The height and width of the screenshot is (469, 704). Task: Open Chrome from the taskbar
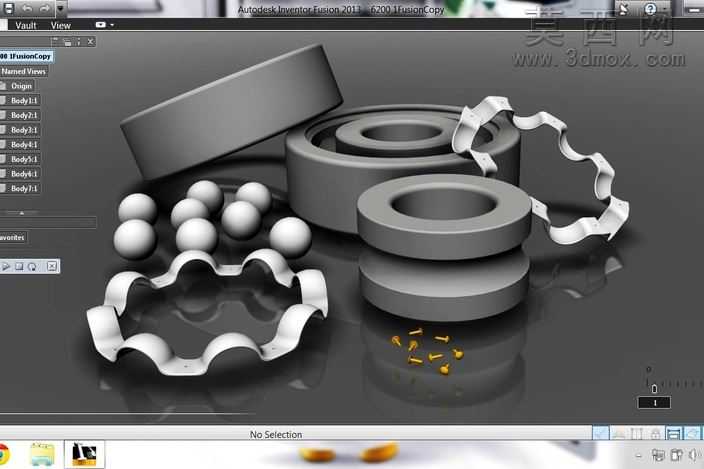(x=4, y=455)
